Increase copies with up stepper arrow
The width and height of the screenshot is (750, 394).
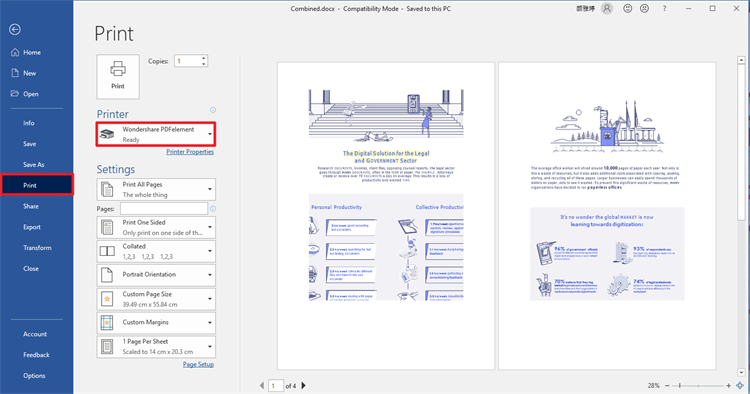pyautogui.click(x=204, y=58)
